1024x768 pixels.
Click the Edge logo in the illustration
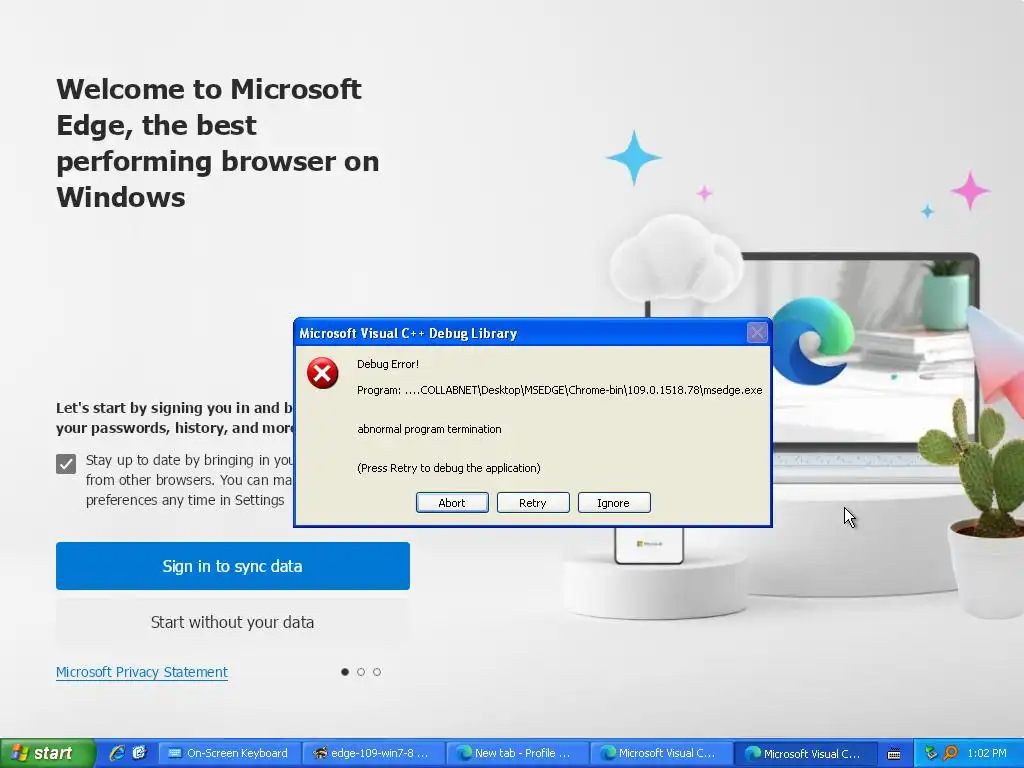tap(814, 341)
